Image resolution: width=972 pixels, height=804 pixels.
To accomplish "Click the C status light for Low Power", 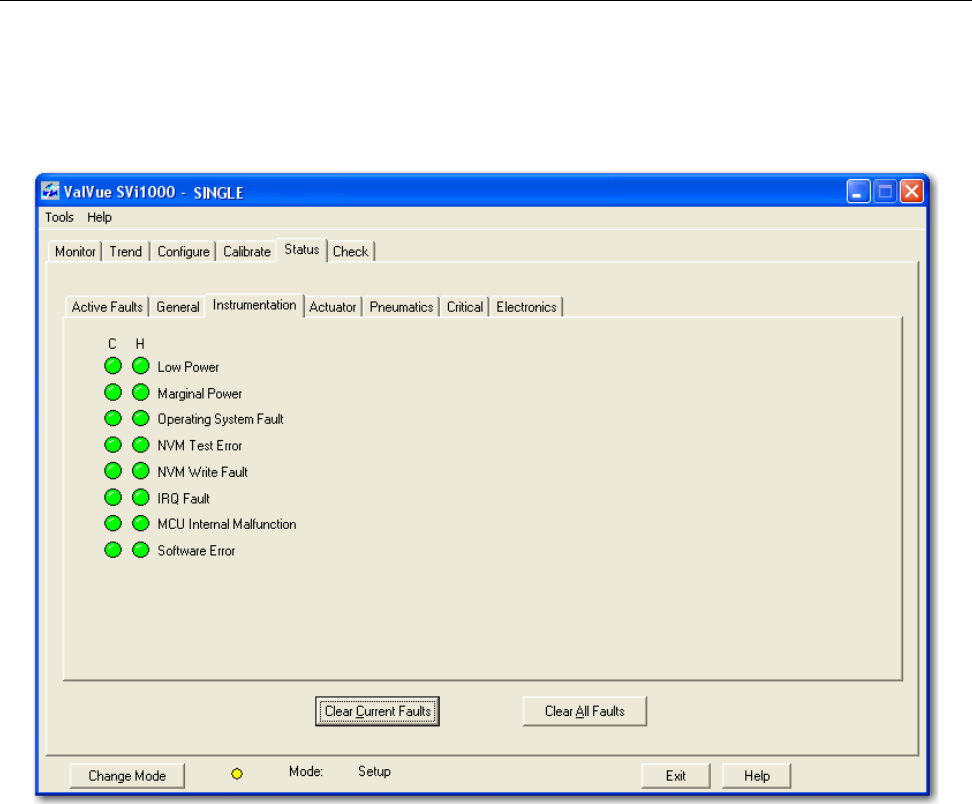I will point(113,366).
